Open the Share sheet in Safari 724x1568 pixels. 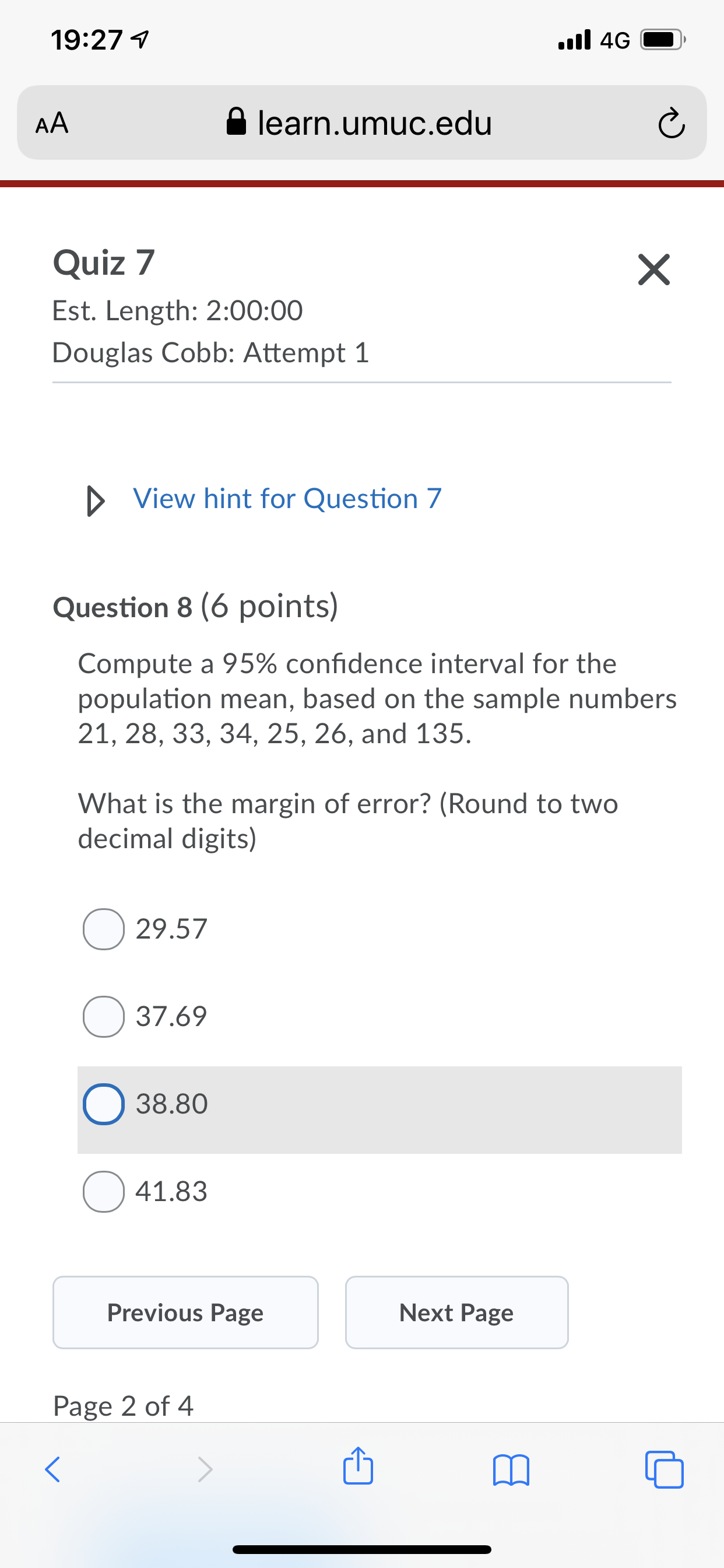pyautogui.click(x=358, y=1468)
